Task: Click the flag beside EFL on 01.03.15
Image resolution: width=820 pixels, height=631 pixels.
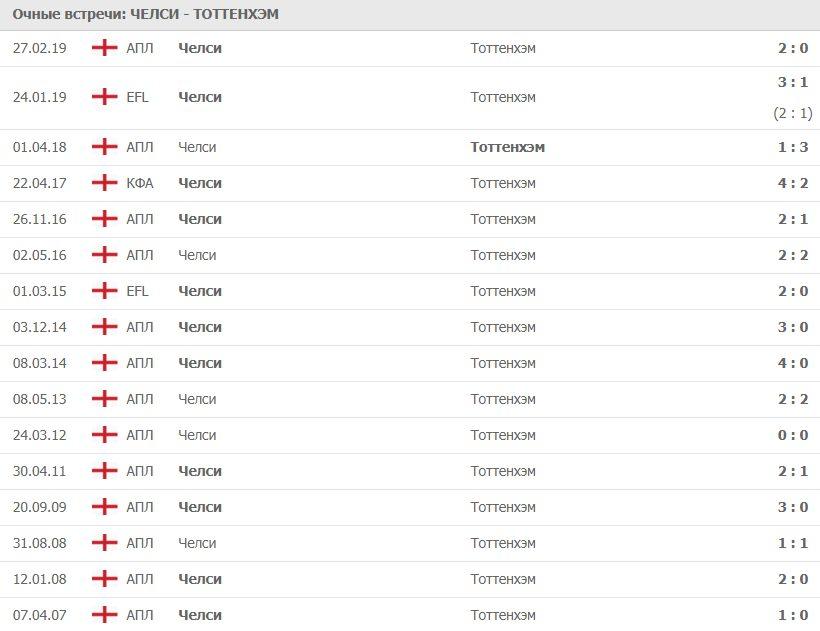Action: 104,291
